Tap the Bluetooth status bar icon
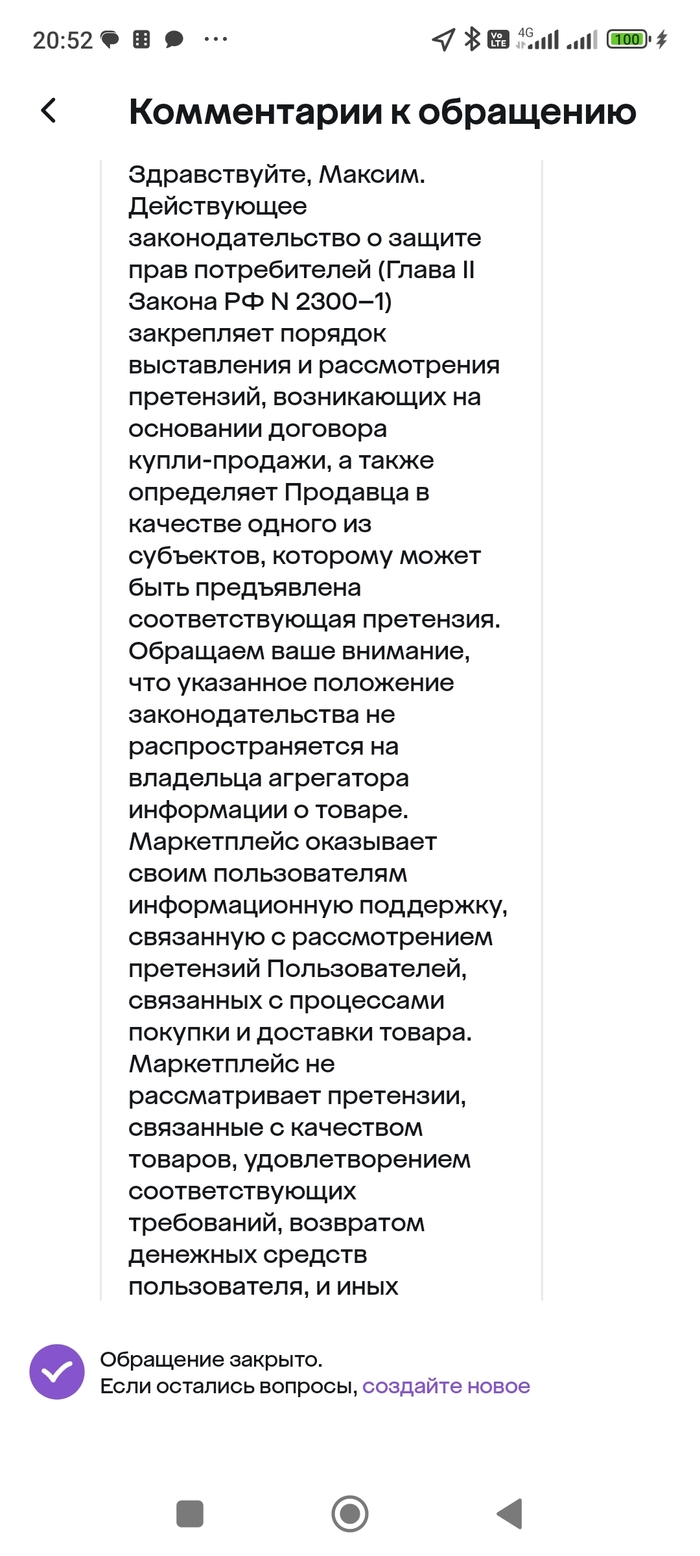 pos(472,40)
